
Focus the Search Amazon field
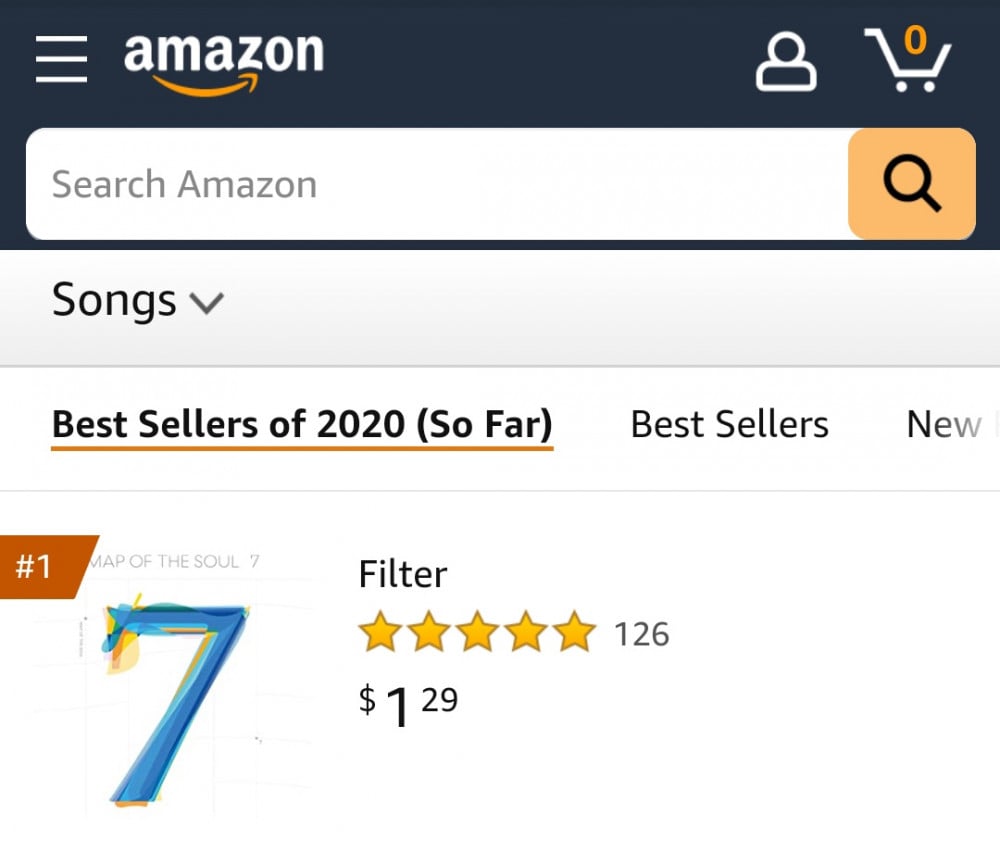pyautogui.click(x=436, y=185)
